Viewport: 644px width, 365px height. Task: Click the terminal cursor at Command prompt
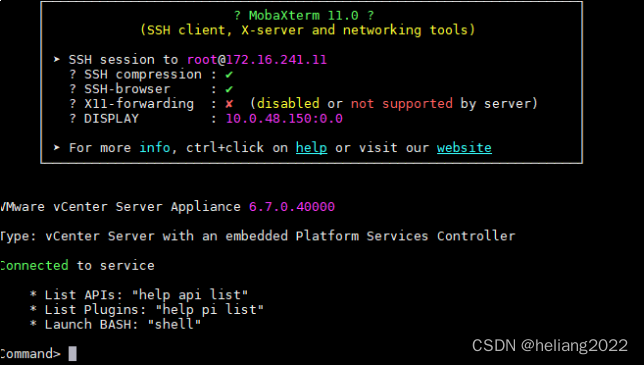pos(73,354)
